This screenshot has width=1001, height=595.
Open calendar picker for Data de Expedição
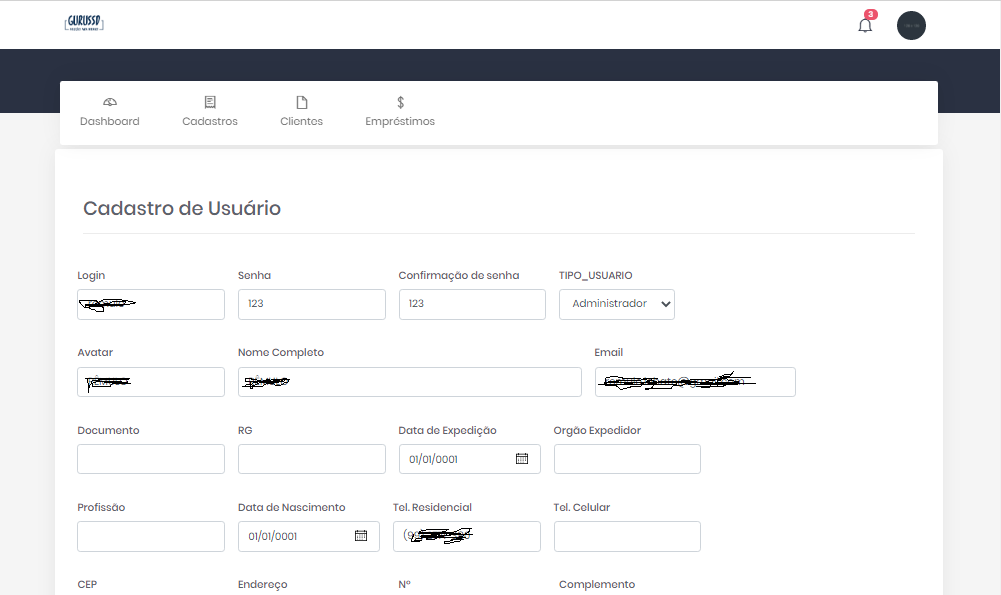pyautogui.click(x=521, y=459)
